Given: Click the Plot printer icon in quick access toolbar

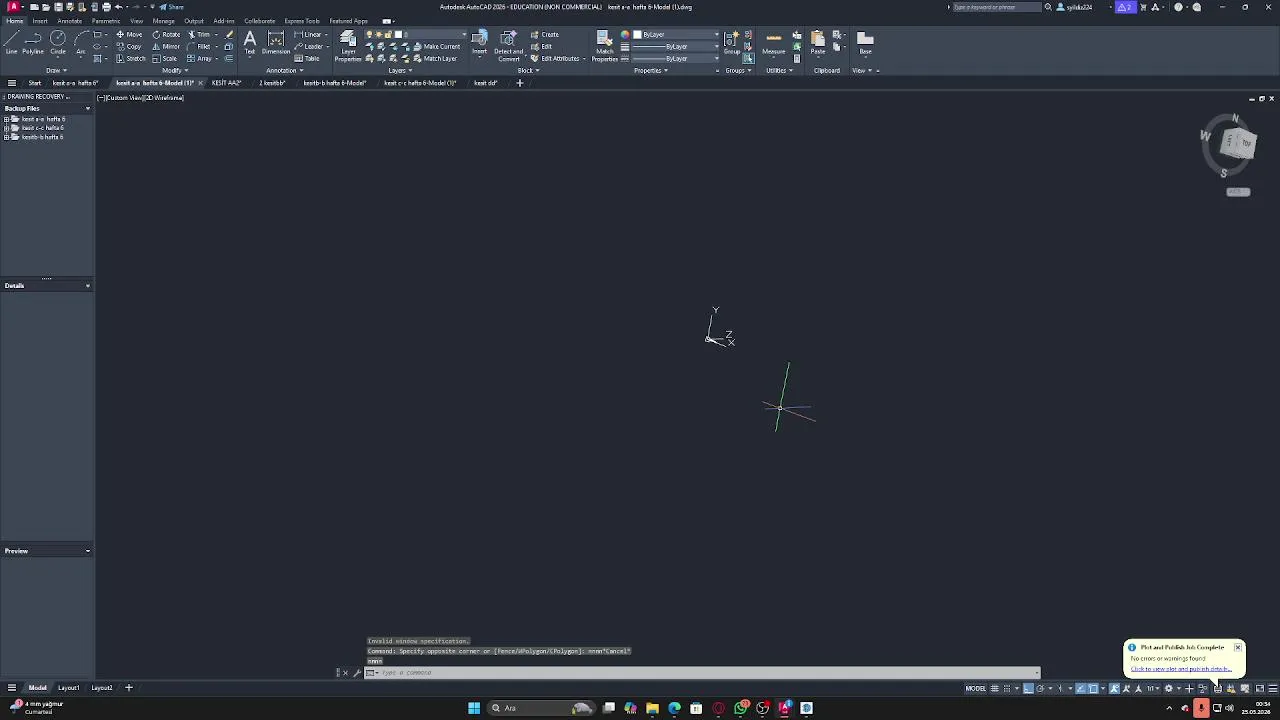Looking at the screenshot, I should coord(106,7).
